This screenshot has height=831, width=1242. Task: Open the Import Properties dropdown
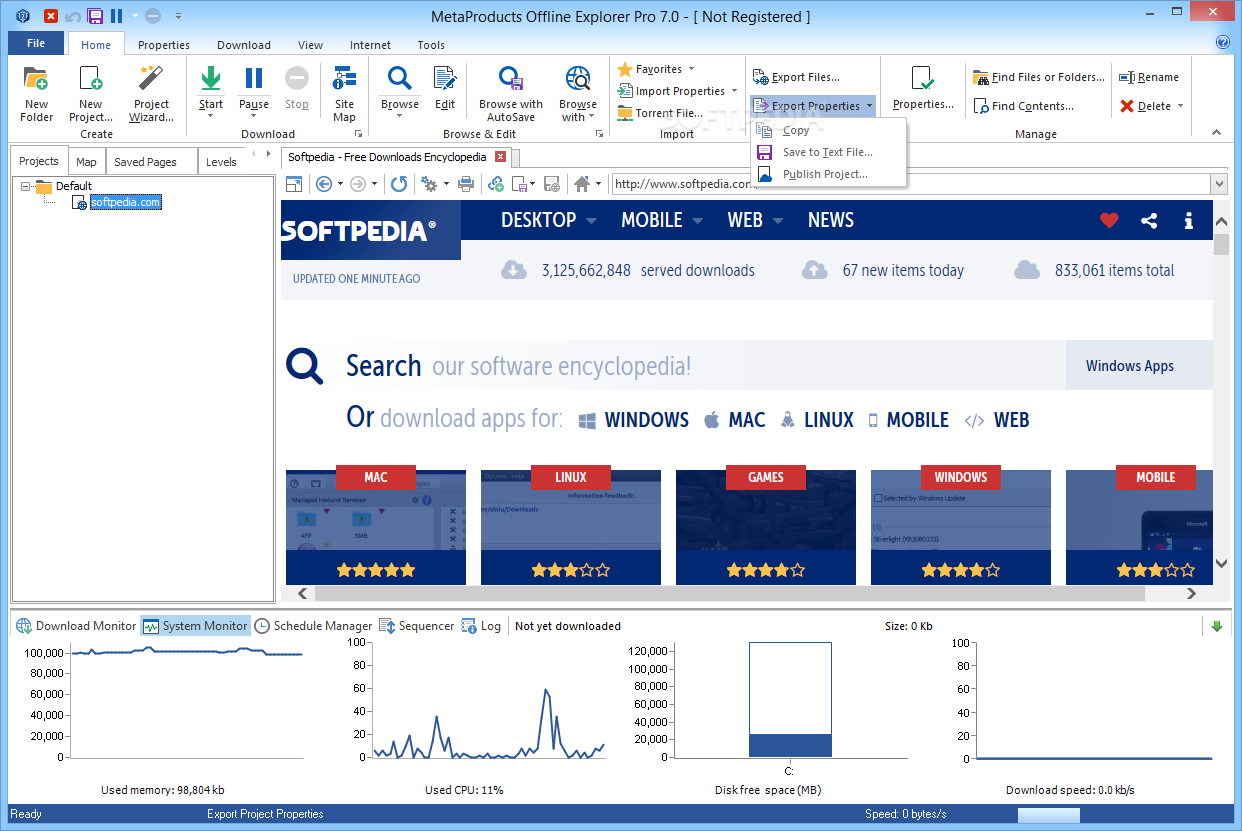click(734, 91)
